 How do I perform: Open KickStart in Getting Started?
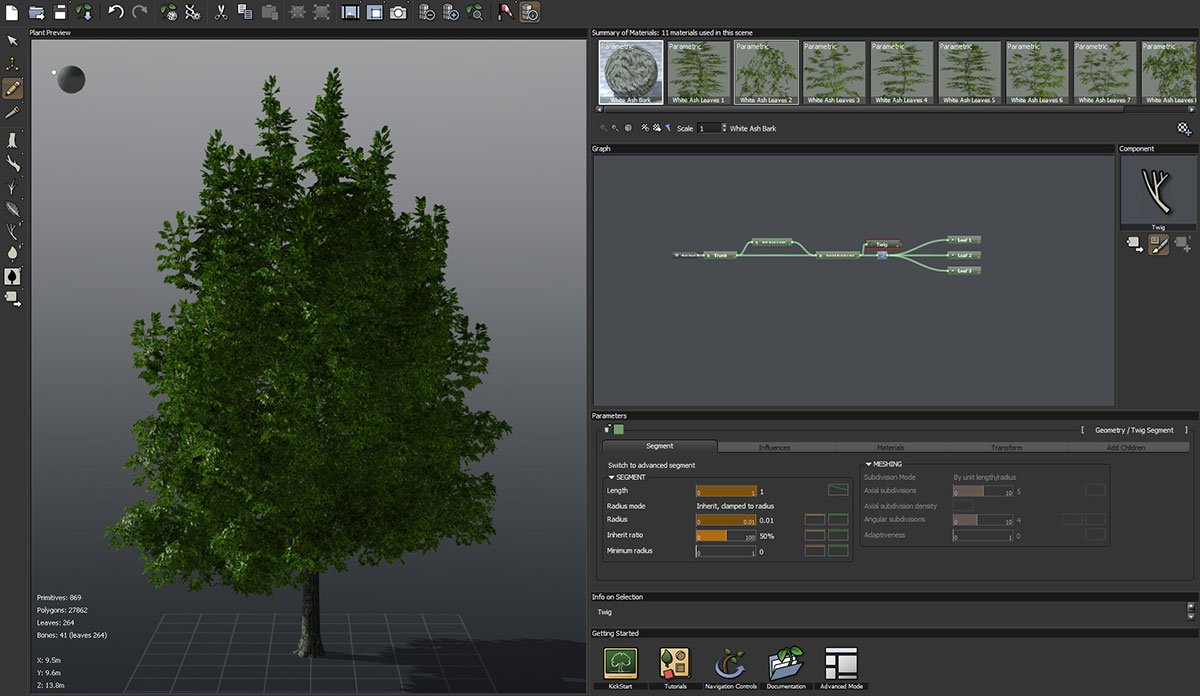(621, 666)
